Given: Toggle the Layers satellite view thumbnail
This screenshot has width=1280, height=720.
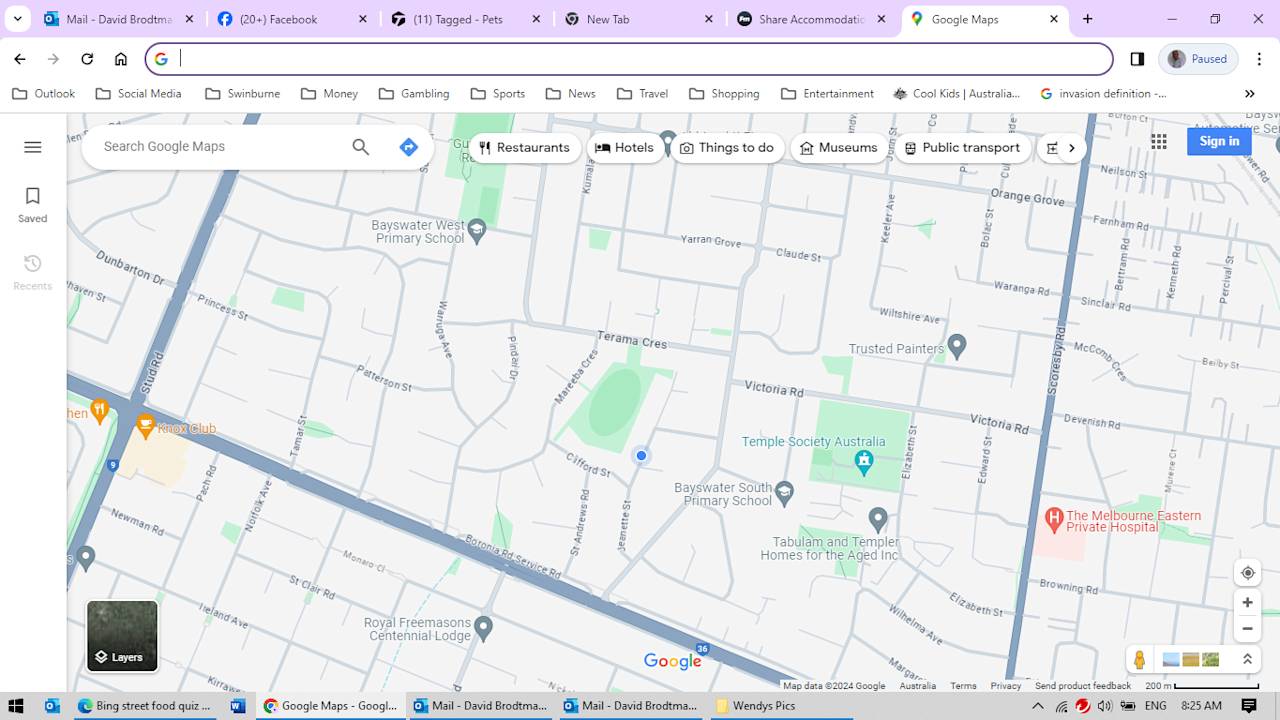Looking at the screenshot, I should click(x=122, y=636).
